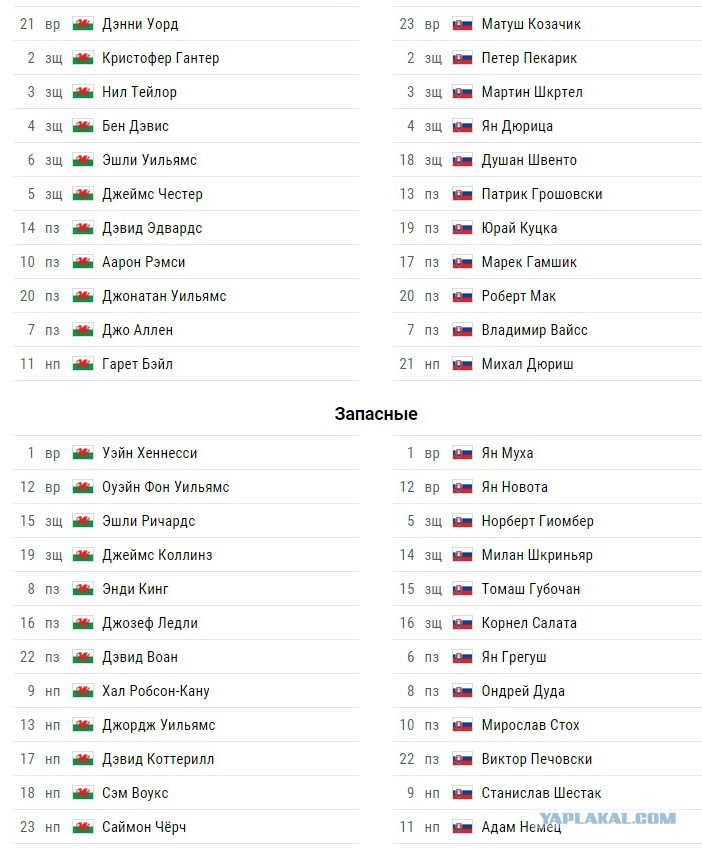This screenshot has width=702, height=848.
Task: Click the Slovakia flag next to Милан Шкриньяр
Action: pyautogui.click(x=462, y=555)
